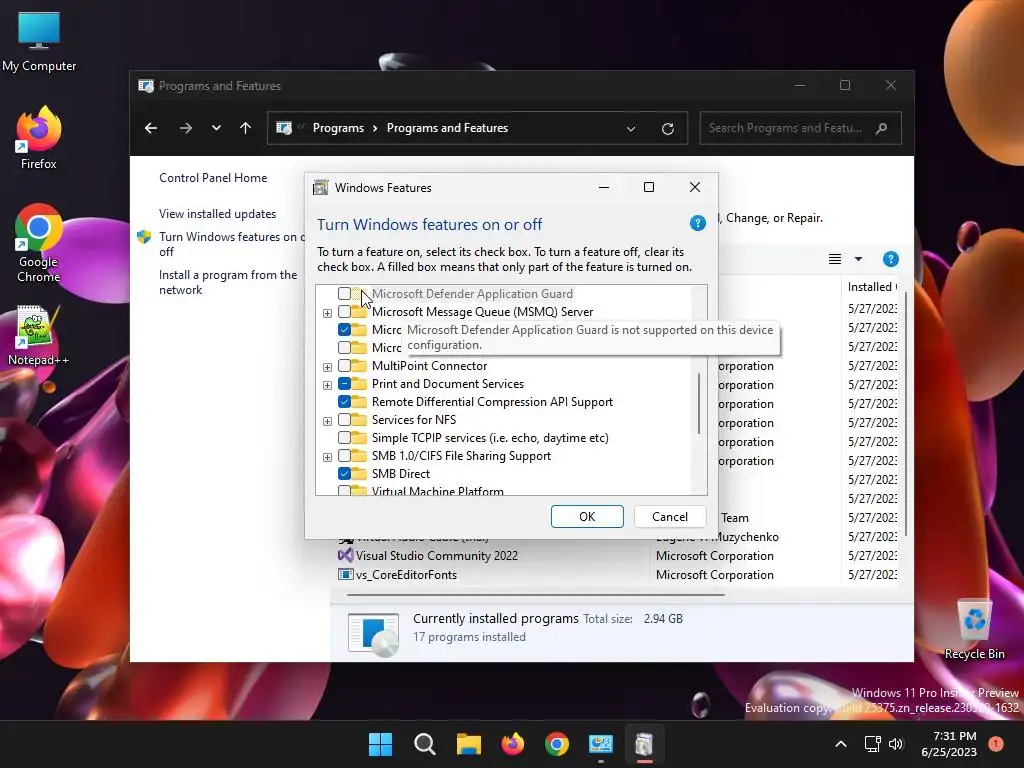Check Microsoft Message Queue (MSMQ) Server box
This screenshot has width=1024, height=768.
point(344,312)
